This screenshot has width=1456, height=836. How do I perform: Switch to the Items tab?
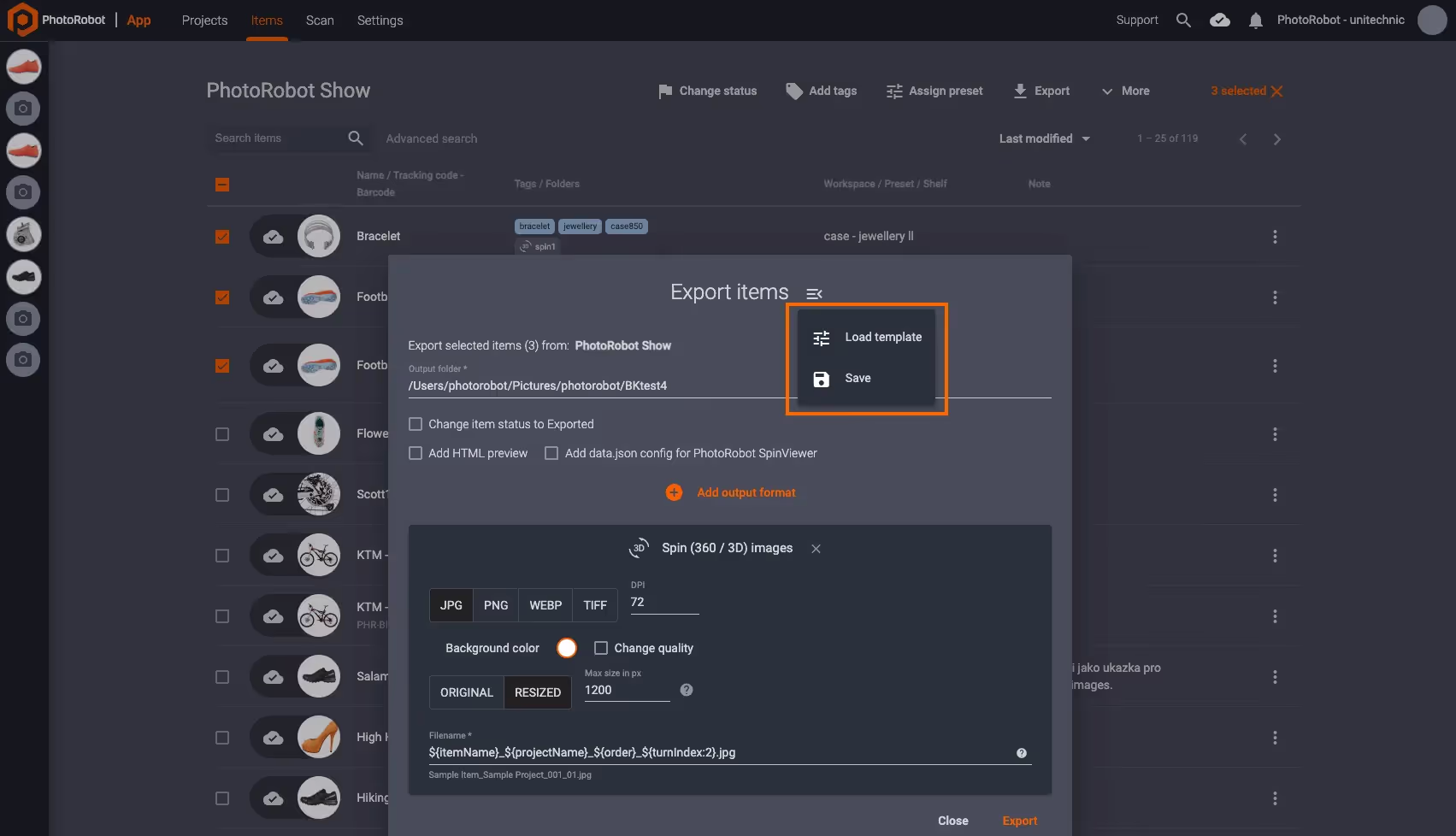pyautogui.click(x=267, y=21)
